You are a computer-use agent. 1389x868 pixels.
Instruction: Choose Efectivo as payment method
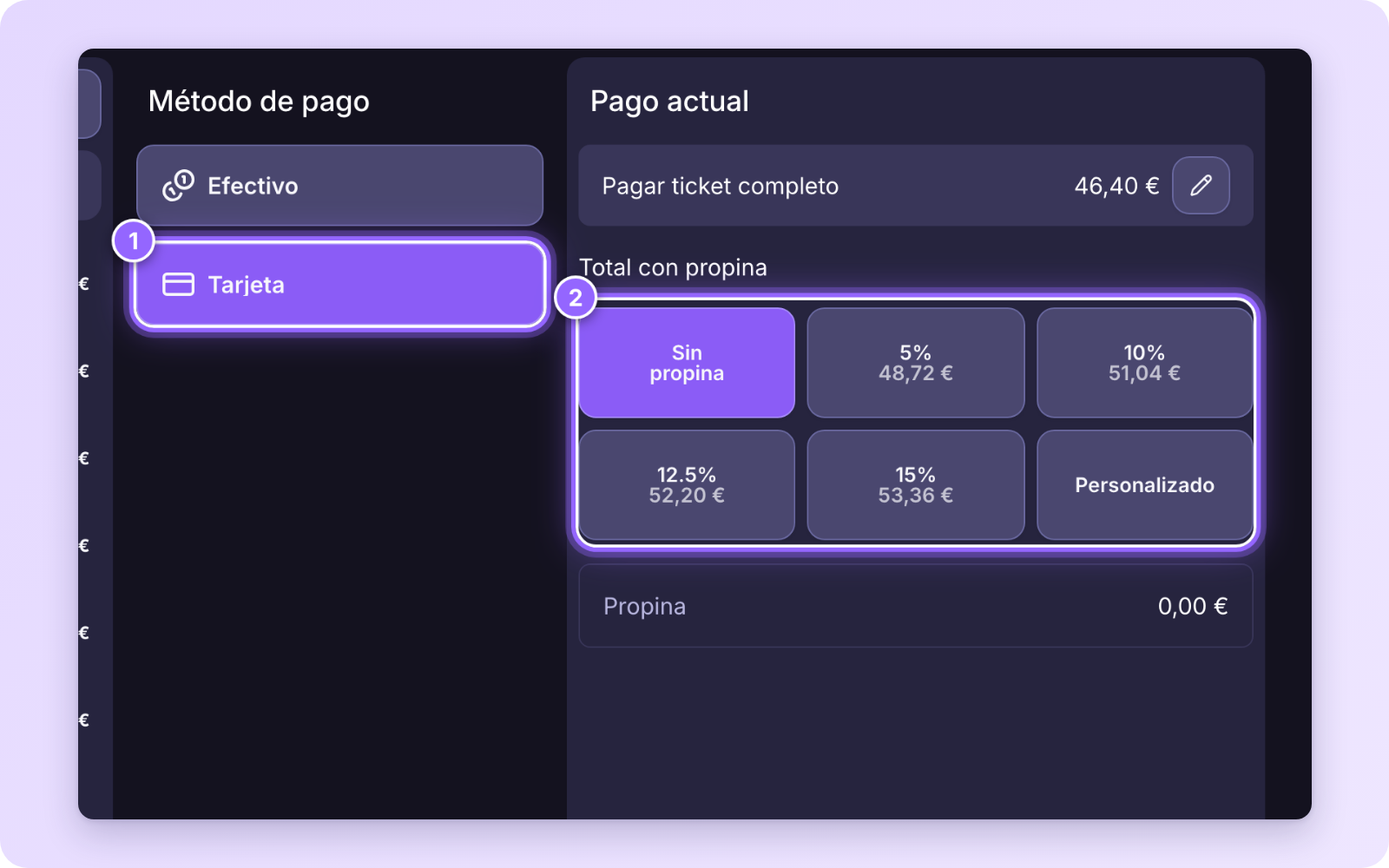tap(339, 186)
